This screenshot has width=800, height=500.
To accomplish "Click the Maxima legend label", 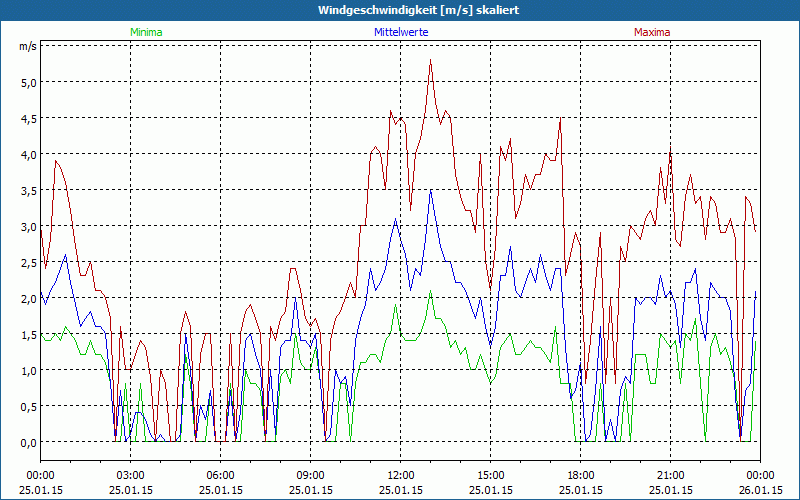I will point(652,32).
